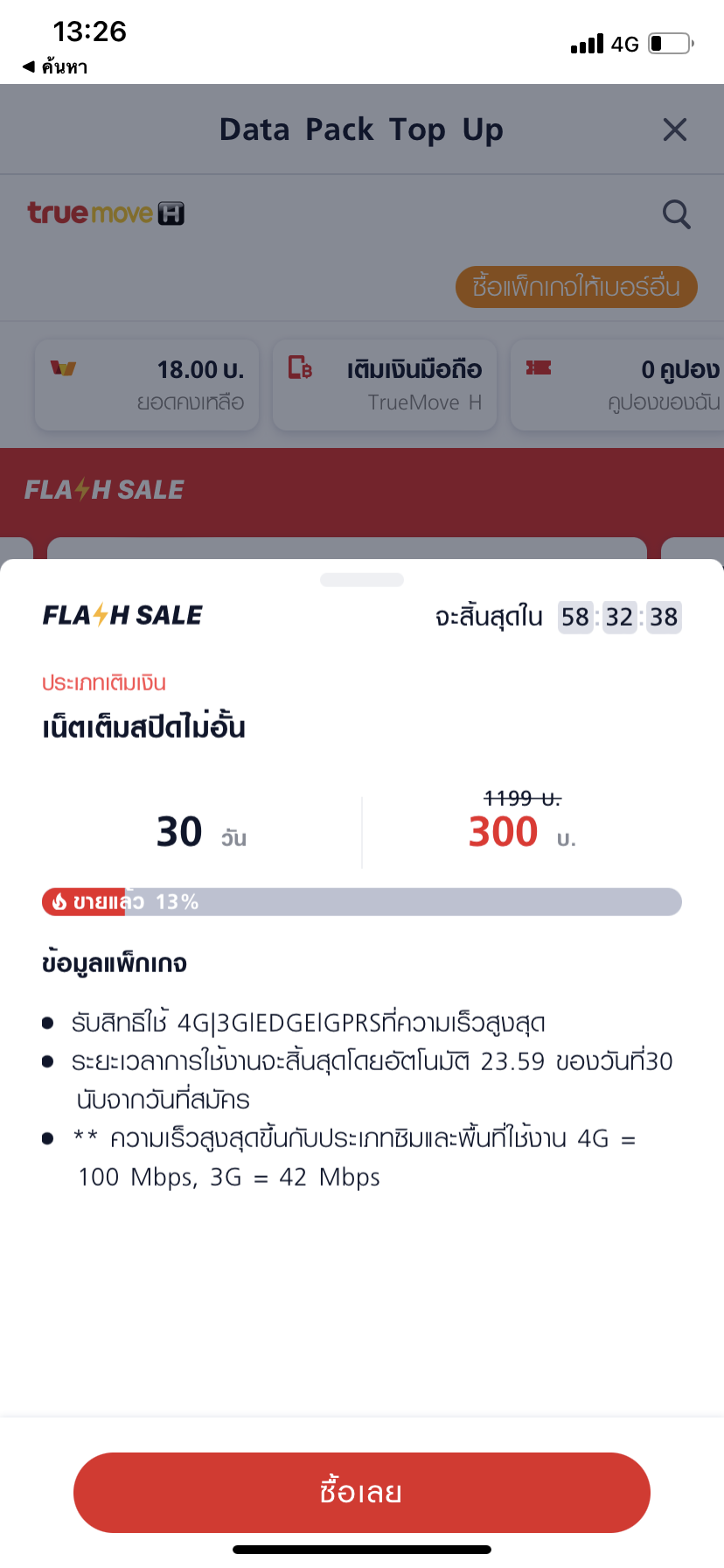Image resolution: width=724 pixels, height=1568 pixels.
Task: Open the 18.00 บ. balance card
Action: pos(147,385)
